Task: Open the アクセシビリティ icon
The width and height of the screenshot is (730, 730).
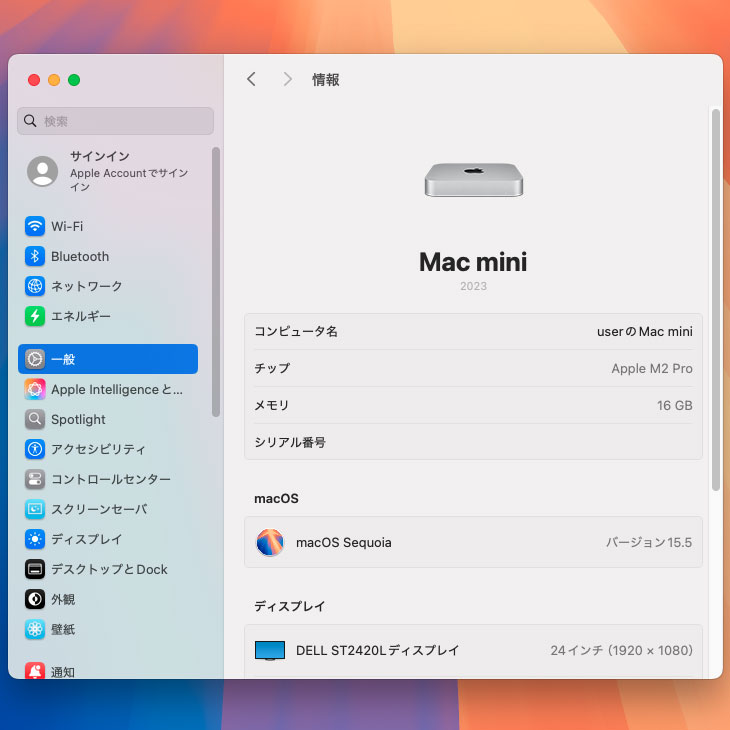Action: pyautogui.click(x=35, y=449)
